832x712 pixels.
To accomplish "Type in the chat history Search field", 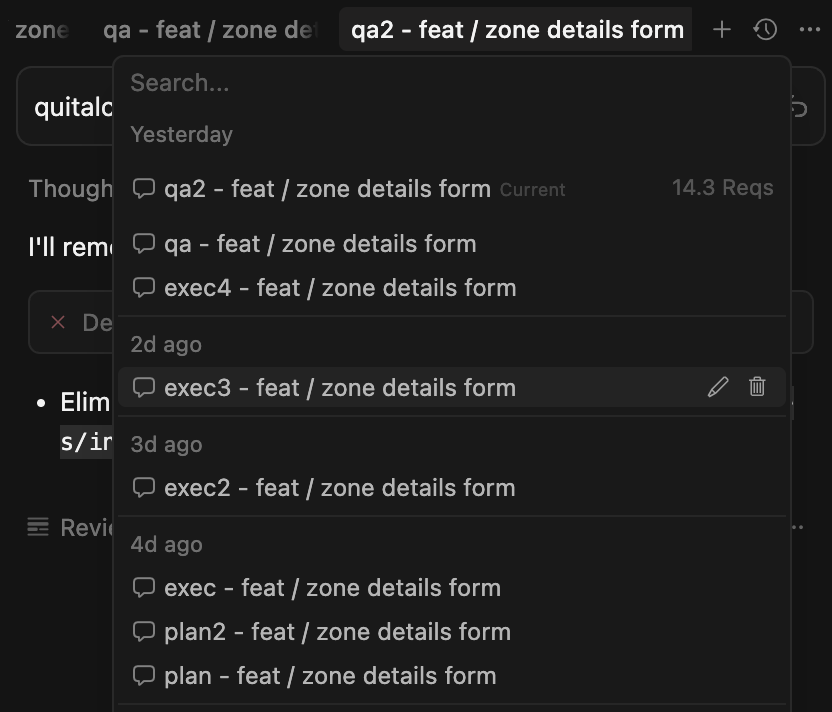I will click(x=450, y=83).
